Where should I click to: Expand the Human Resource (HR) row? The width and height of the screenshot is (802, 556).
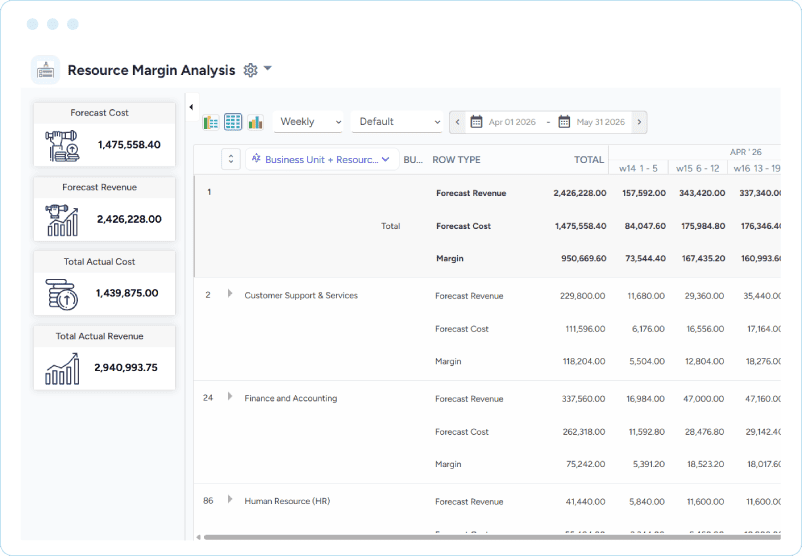pos(230,499)
